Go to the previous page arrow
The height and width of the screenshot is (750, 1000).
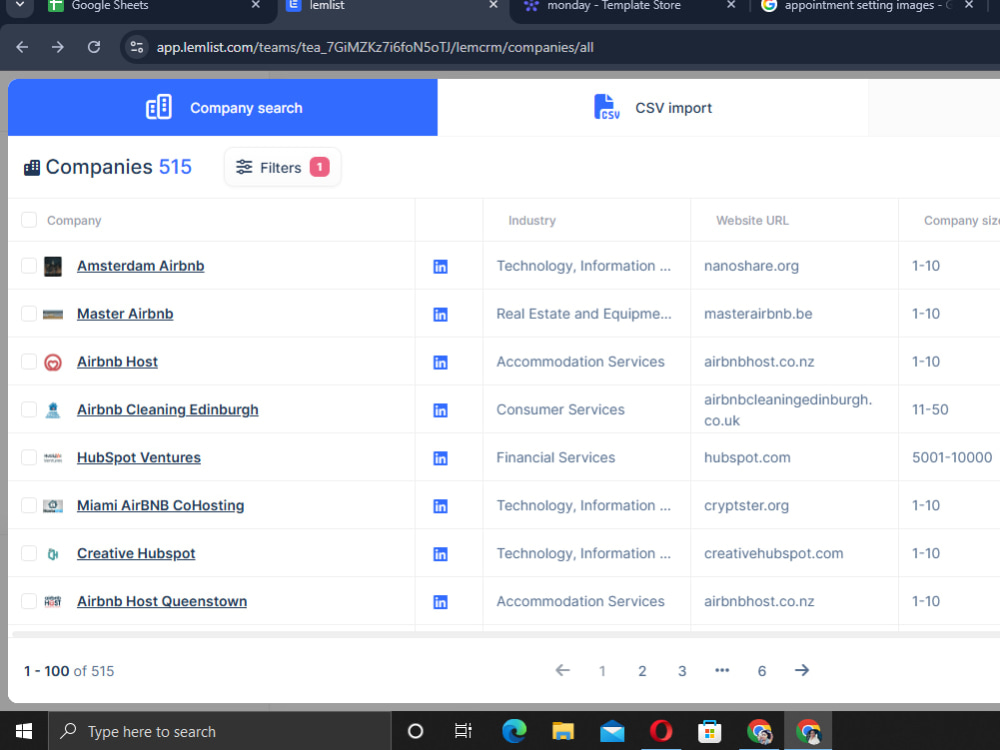click(x=562, y=670)
